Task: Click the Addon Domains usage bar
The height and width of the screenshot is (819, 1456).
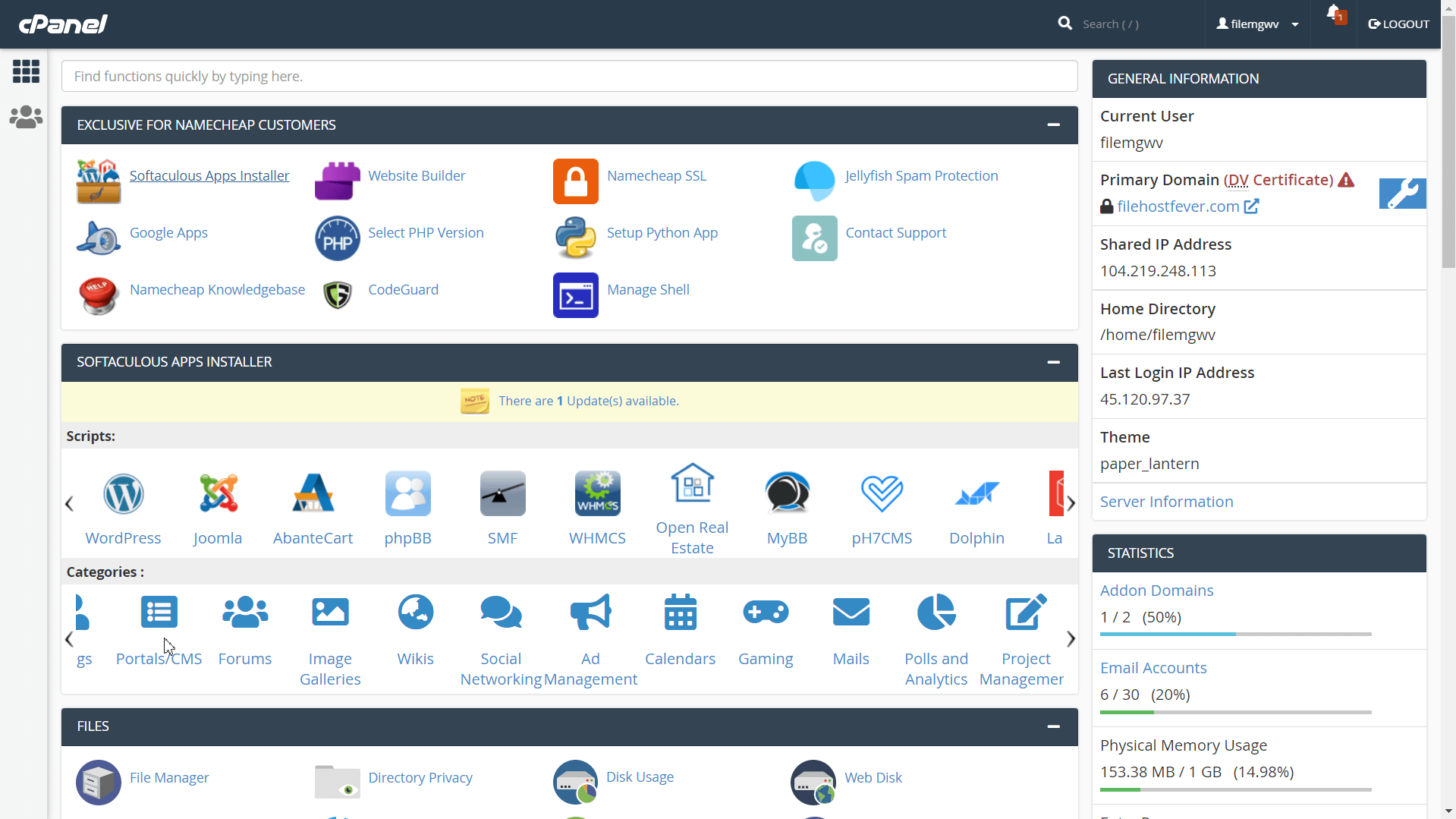Action: coord(1236,634)
